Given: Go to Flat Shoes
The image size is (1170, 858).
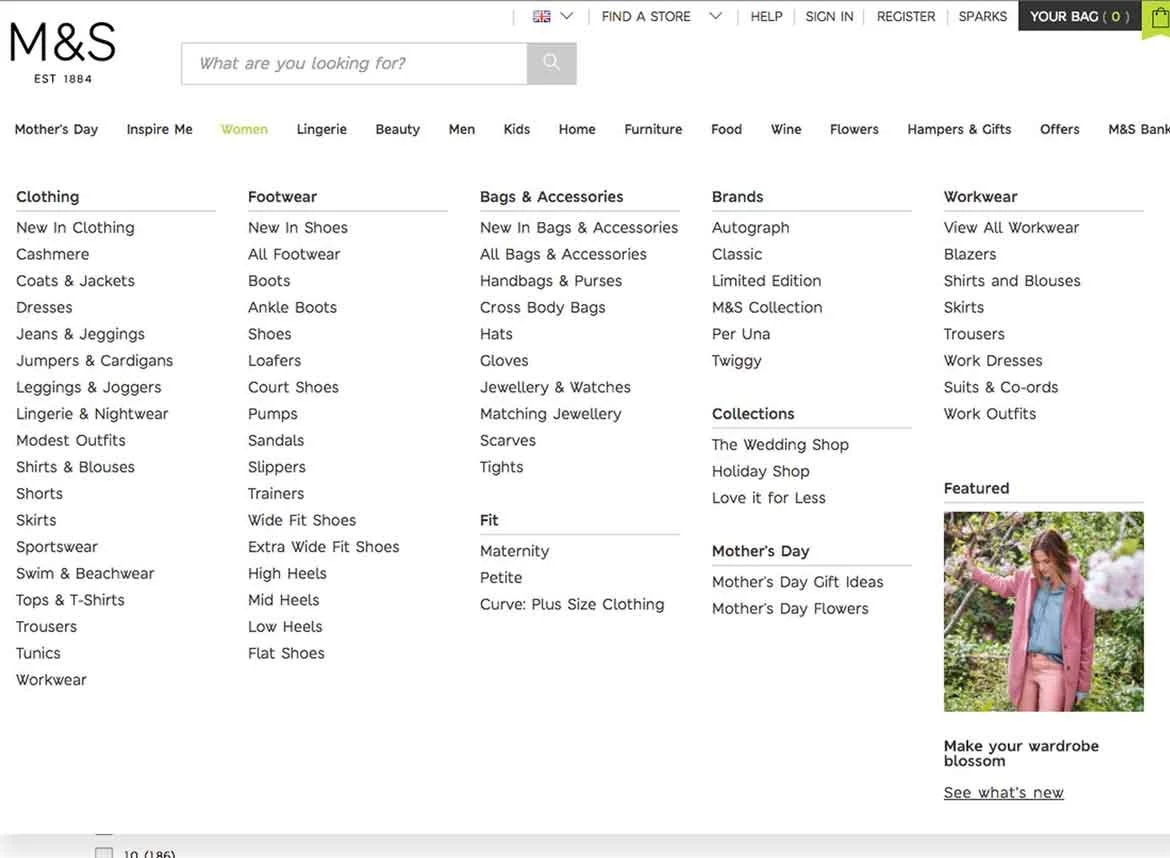Looking at the screenshot, I should coord(287,653).
